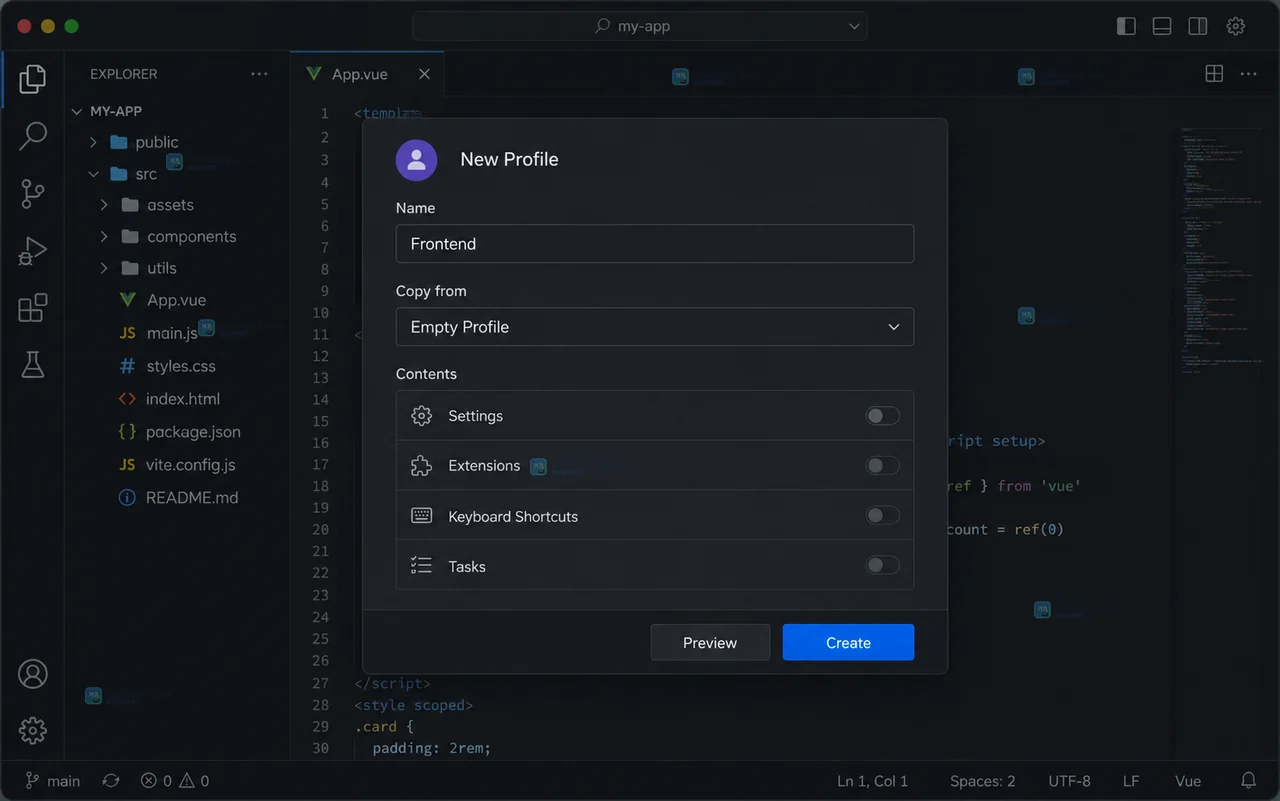Click the Preview button
The height and width of the screenshot is (801, 1280).
pyautogui.click(x=710, y=643)
